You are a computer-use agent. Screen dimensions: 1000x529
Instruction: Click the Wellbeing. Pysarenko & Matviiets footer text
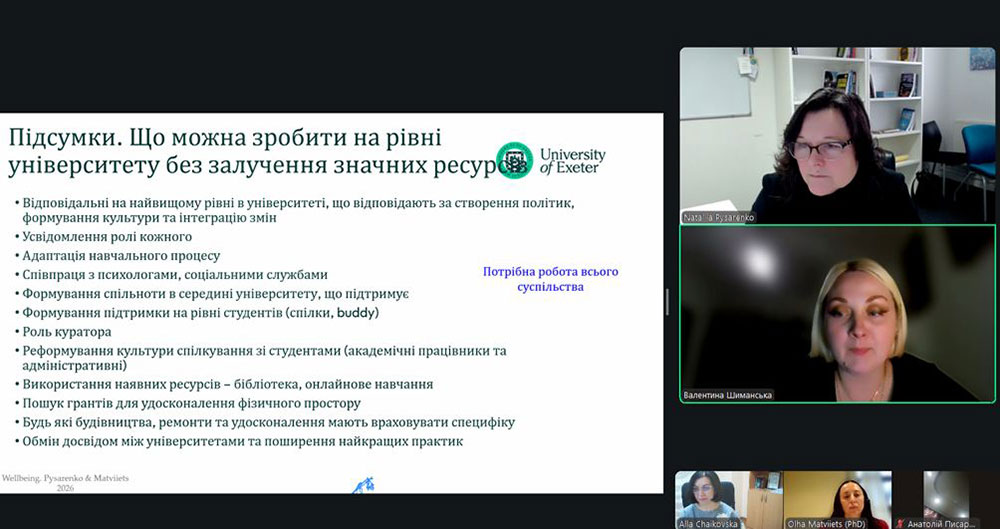point(65,483)
